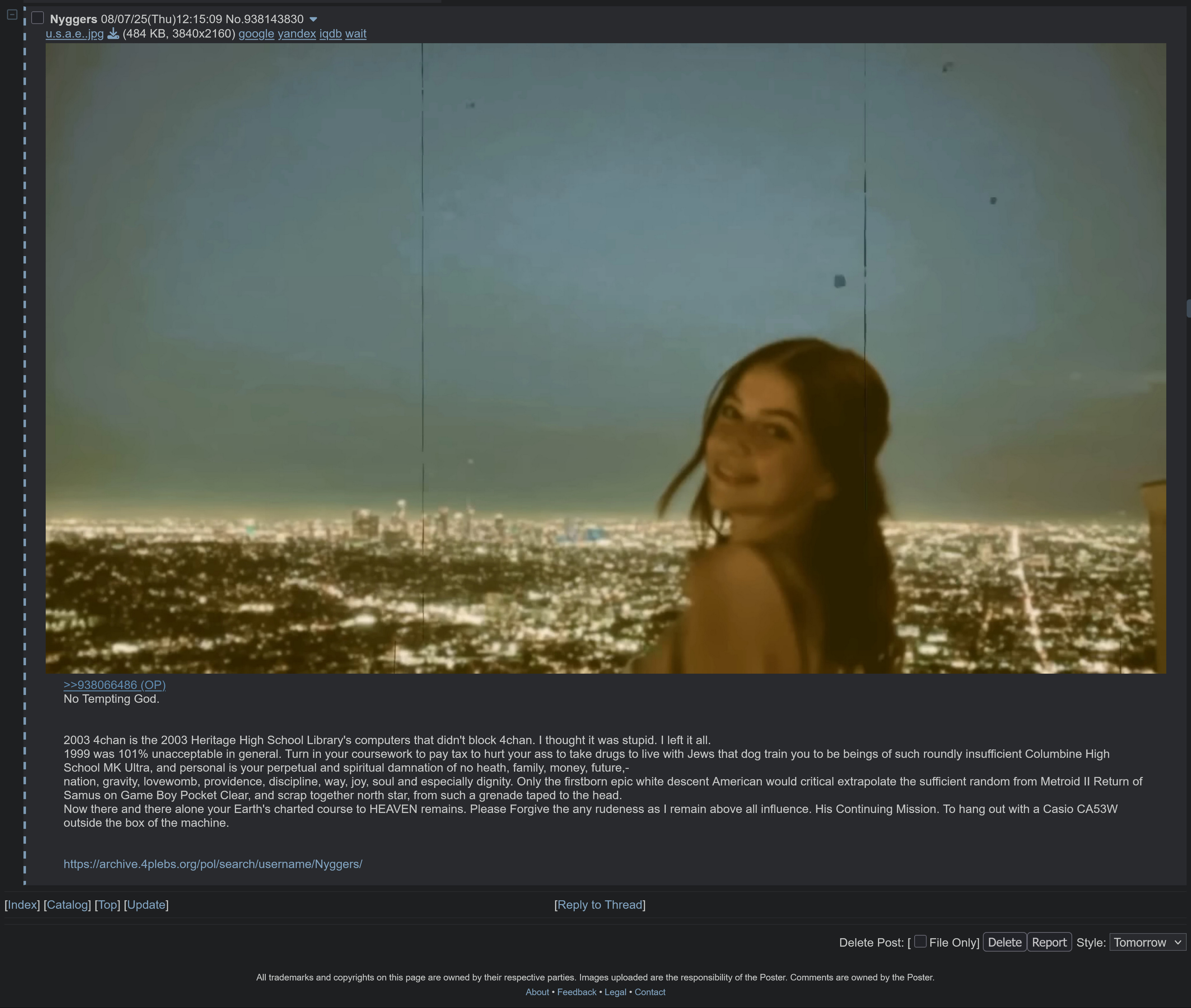Click the Delete button
Screen dimensions: 1191x1008
click(x=1005, y=942)
